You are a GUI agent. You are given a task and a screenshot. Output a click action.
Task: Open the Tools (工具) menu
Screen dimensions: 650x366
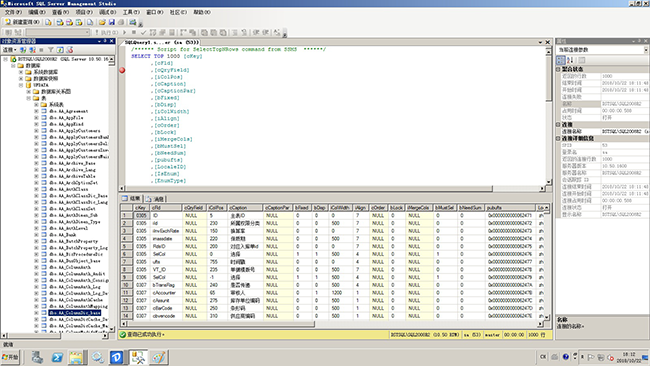pyautogui.click(x=131, y=12)
